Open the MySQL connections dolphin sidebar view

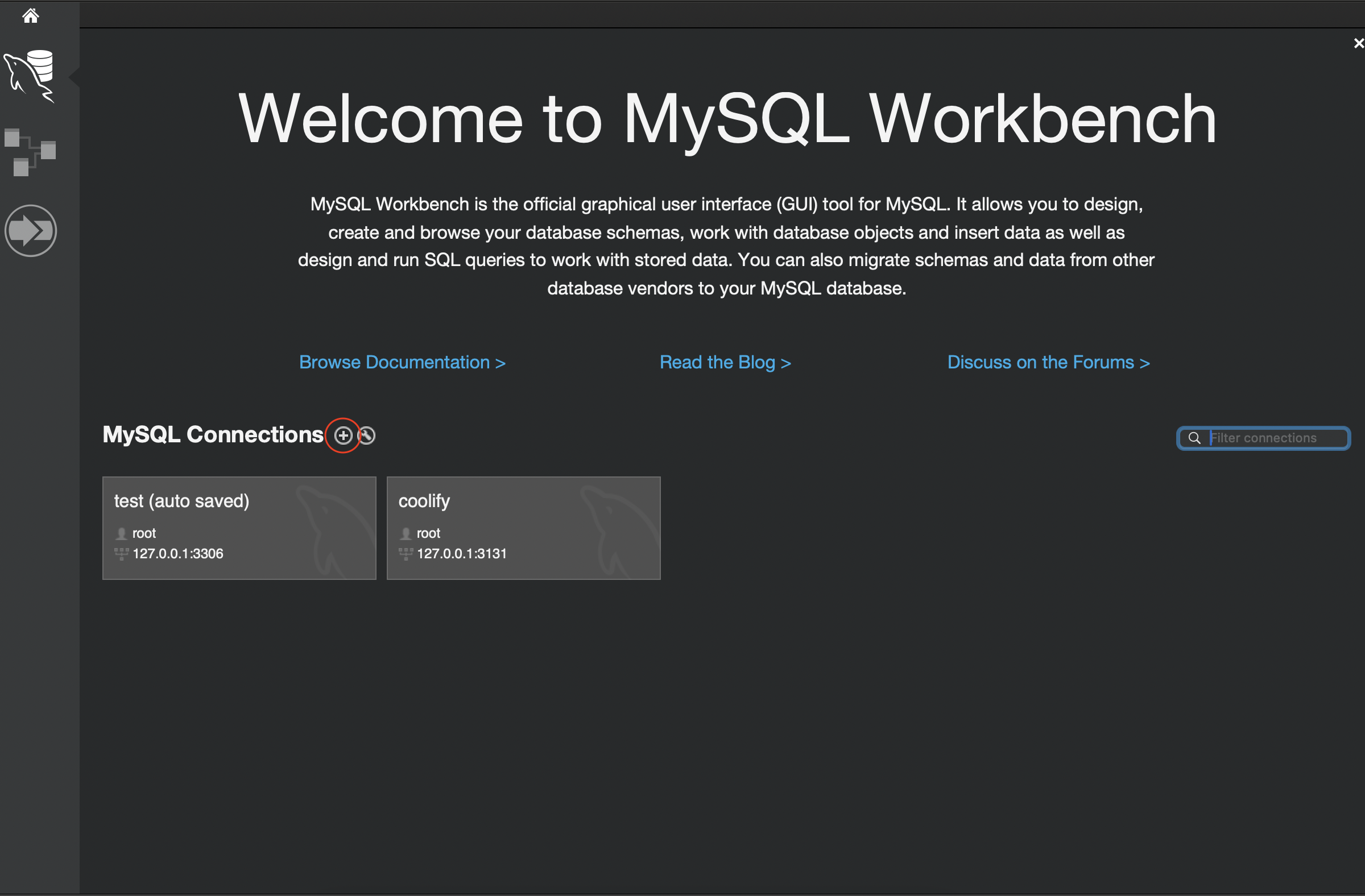(30, 75)
